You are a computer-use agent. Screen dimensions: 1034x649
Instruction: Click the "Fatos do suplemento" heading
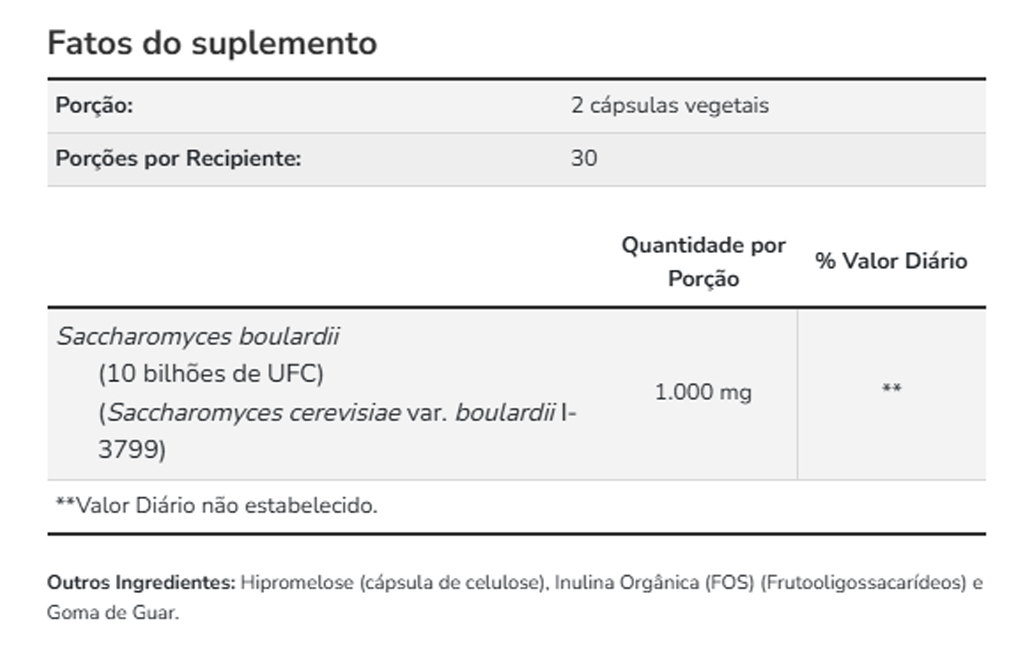pos(212,44)
